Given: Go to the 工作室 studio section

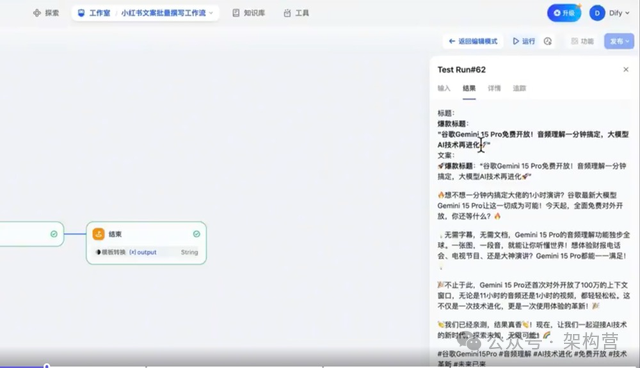Looking at the screenshot, I should (x=94, y=13).
